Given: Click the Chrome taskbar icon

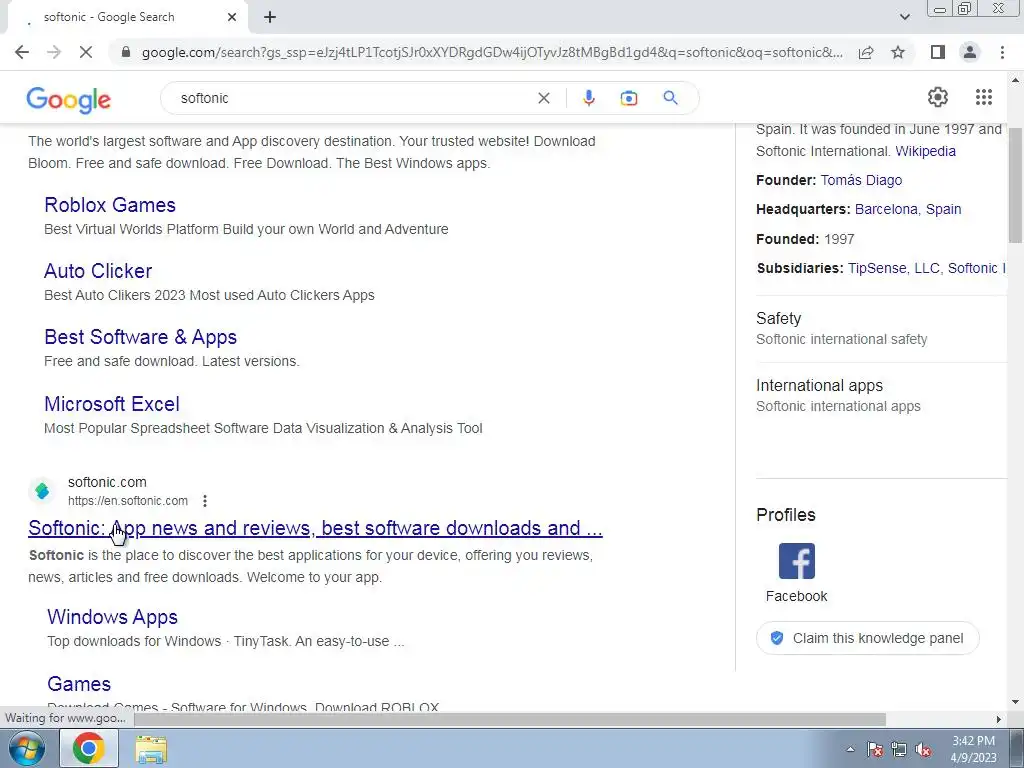Looking at the screenshot, I should (x=89, y=748).
